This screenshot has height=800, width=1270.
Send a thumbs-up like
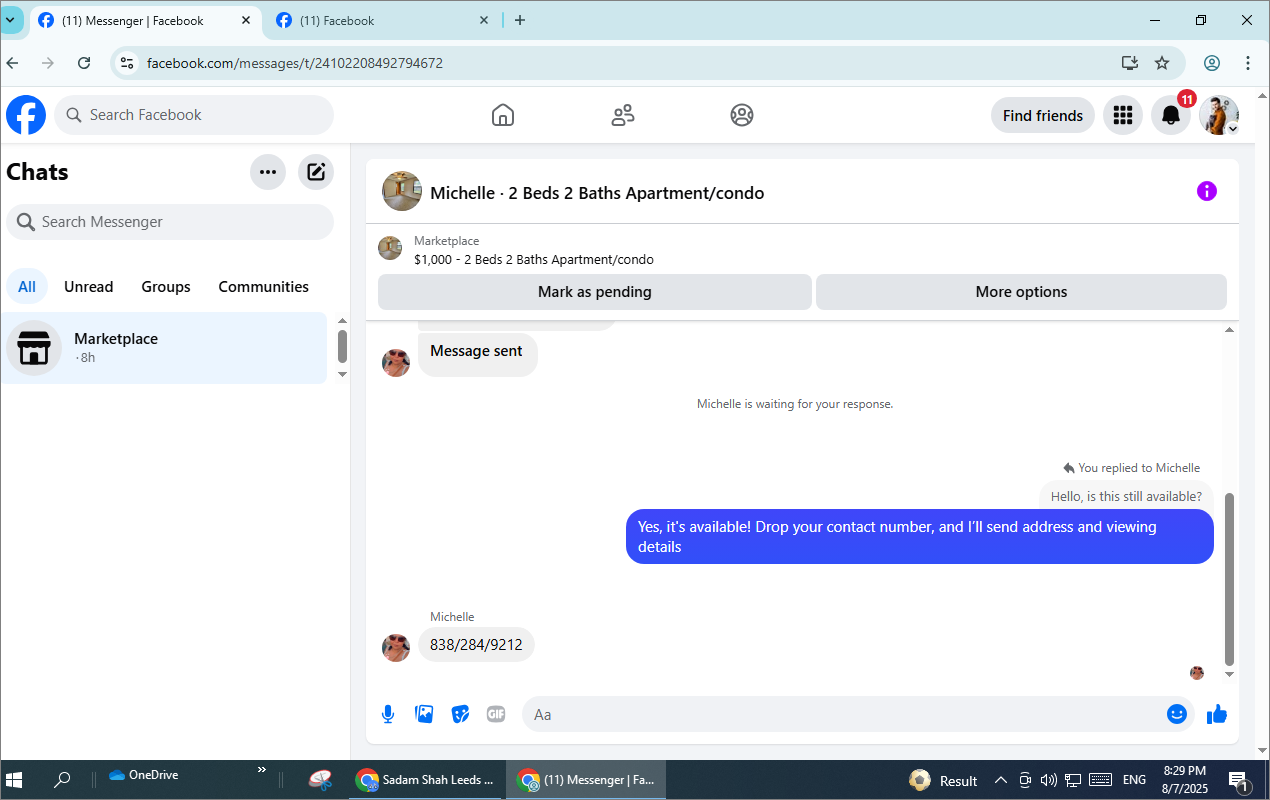[x=1217, y=714]
